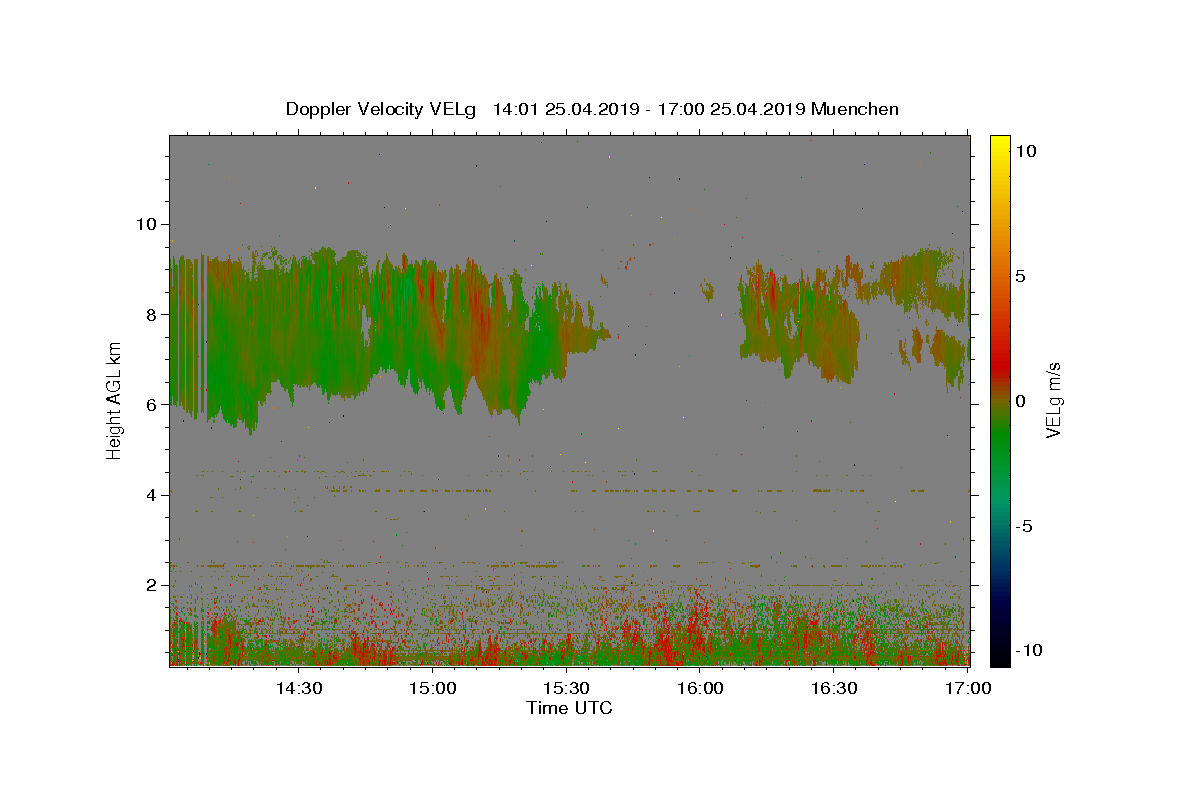This screenshot has width=1200, height=800.
Task: Click the 17:00 time tick label
Action: tap(967, 688)
